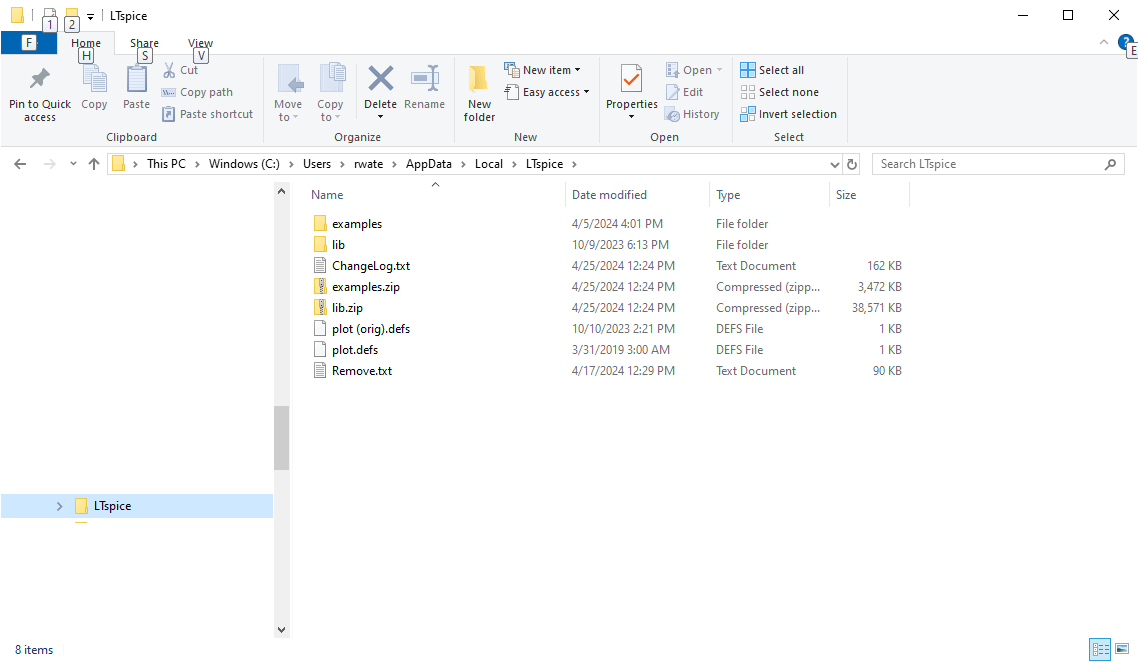Click Windows (C:) breadcrumb
This screenshot has width=1138, height=662.
point(244,164)
